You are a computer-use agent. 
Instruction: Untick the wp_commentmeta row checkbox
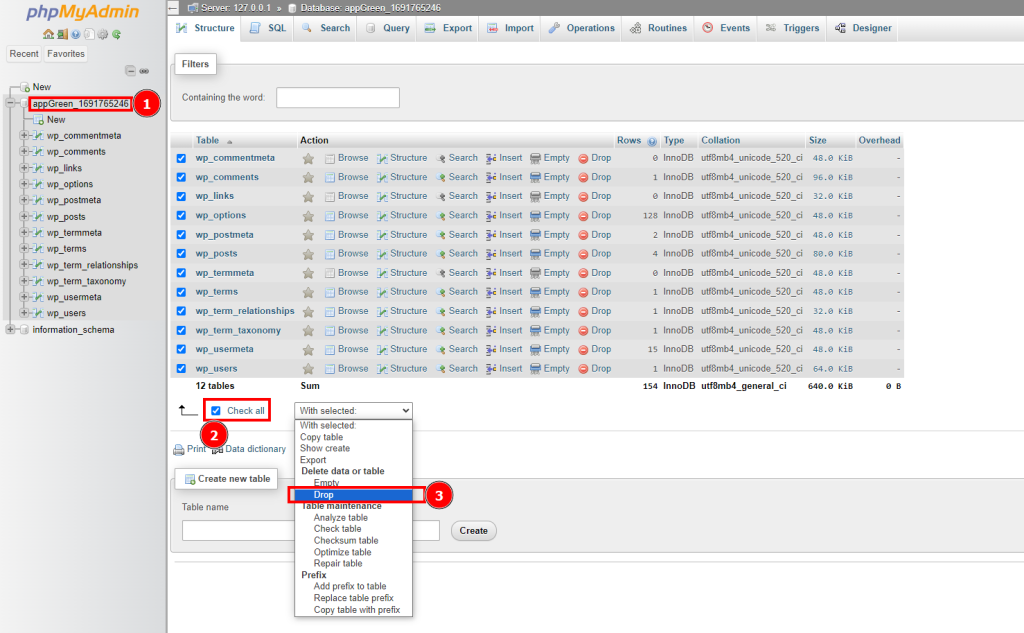[x=181, y=158]
